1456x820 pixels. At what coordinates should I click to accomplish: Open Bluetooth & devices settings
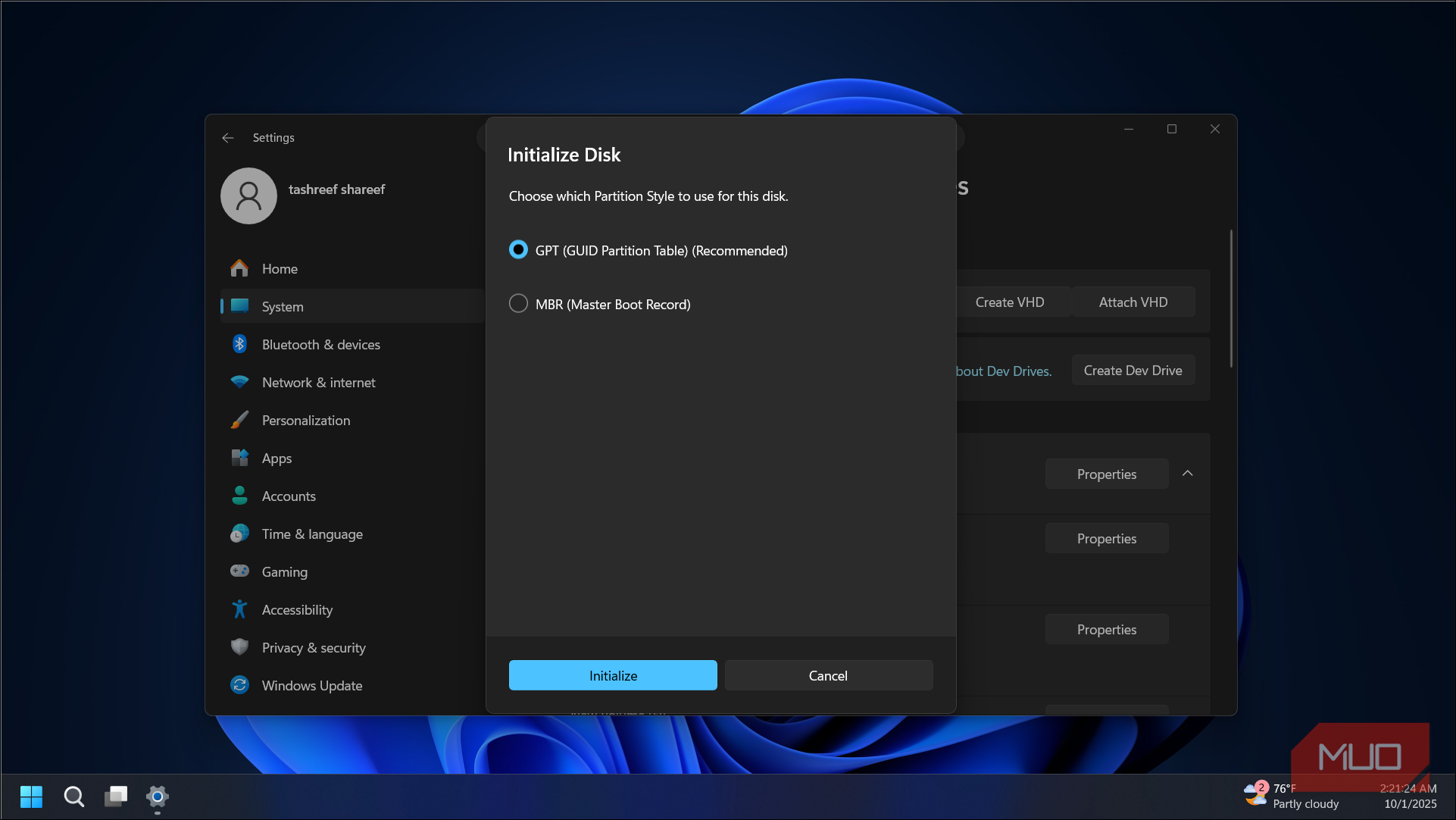click(x=352, y=344)
